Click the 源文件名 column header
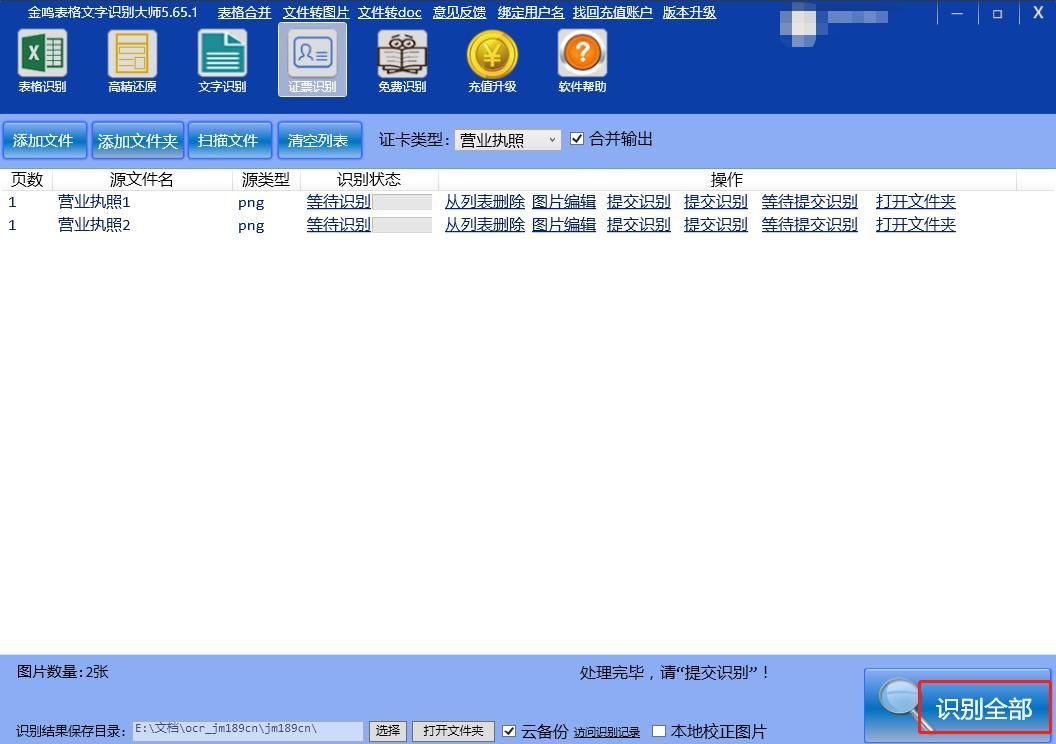 click(142, 180)
